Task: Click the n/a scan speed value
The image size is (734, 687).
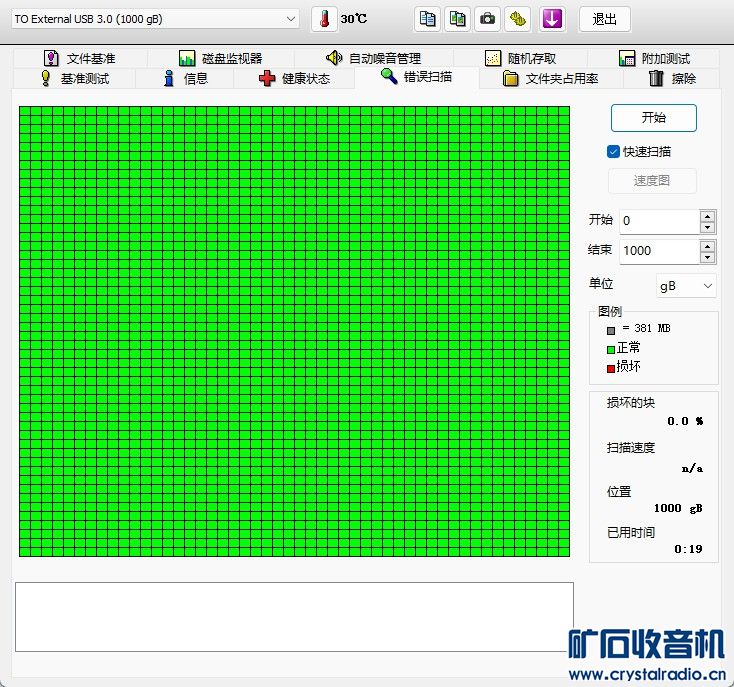Action: (692, 468)
